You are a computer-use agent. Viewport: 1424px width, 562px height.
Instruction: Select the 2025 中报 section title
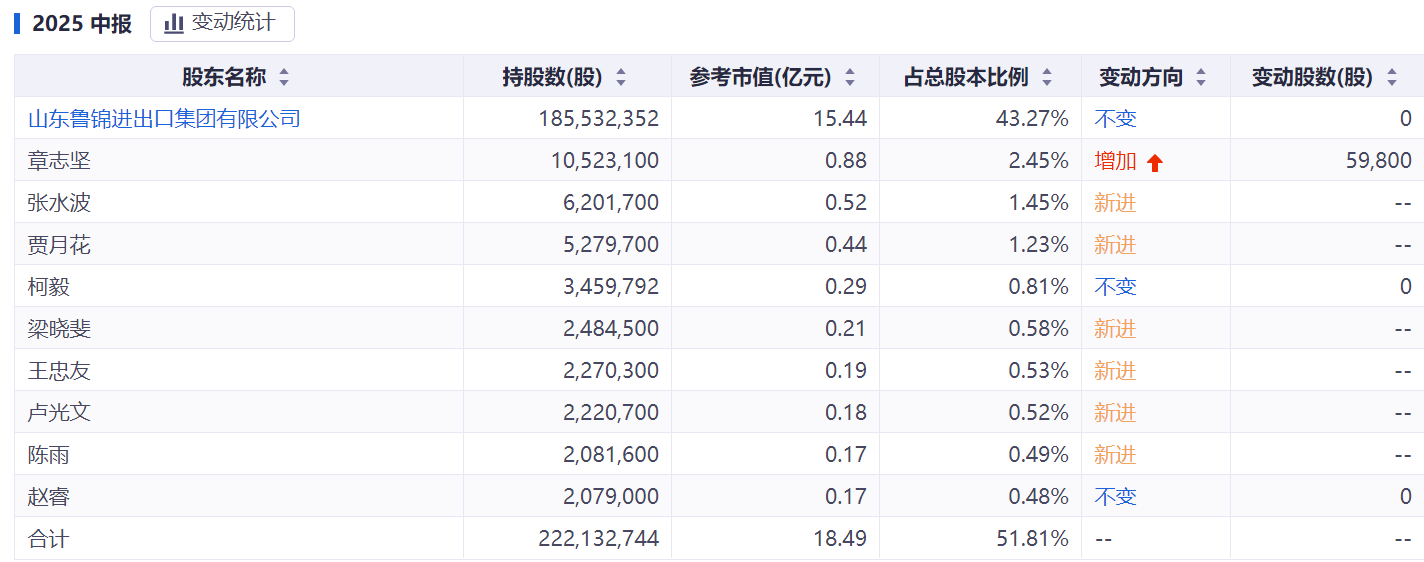82,24
